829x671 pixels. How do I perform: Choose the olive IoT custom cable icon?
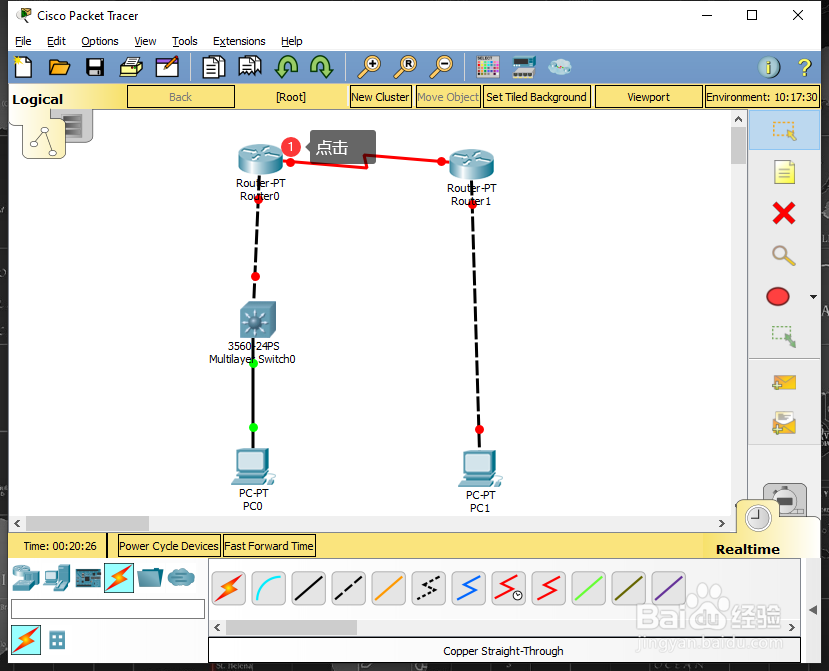(x=629, y=588)
